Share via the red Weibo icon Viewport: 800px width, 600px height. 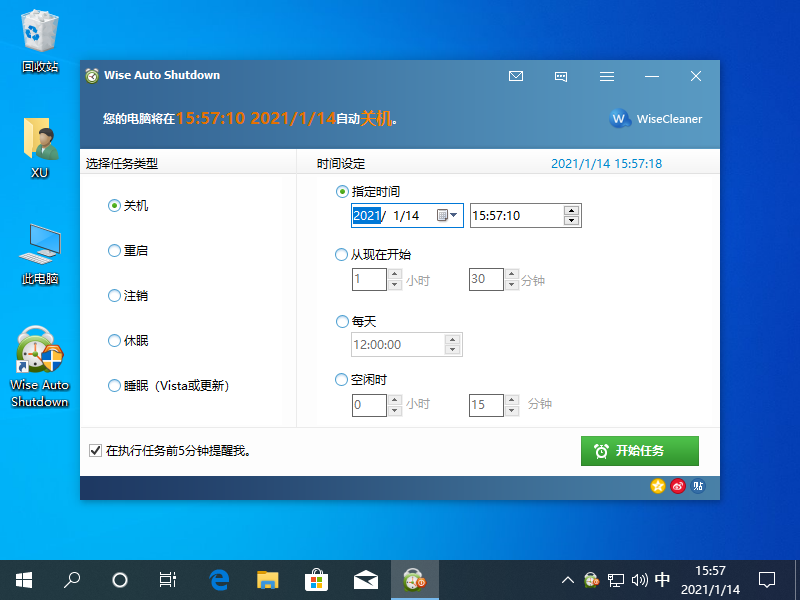coord(678,486)
